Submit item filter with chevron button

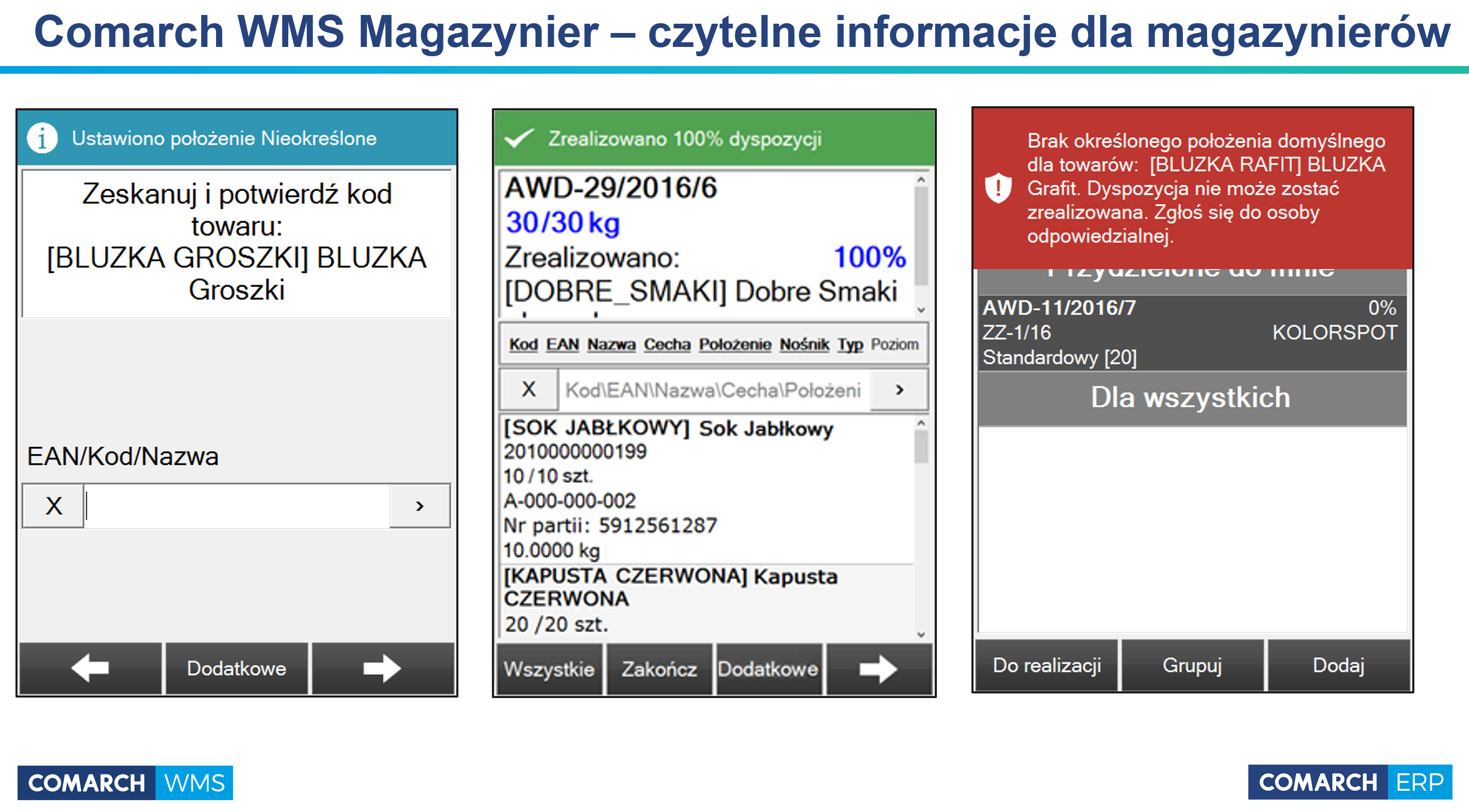899,389
